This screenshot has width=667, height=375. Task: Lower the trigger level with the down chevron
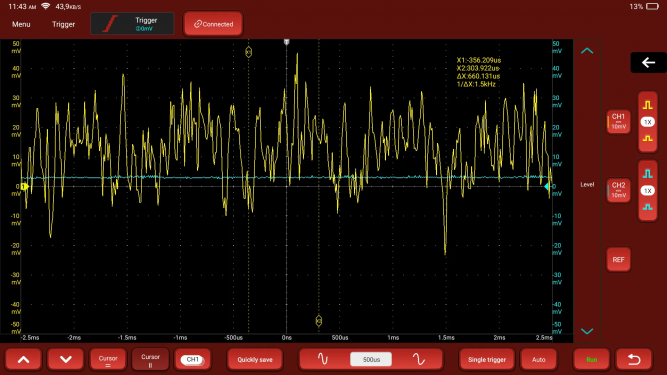[587, 331]
